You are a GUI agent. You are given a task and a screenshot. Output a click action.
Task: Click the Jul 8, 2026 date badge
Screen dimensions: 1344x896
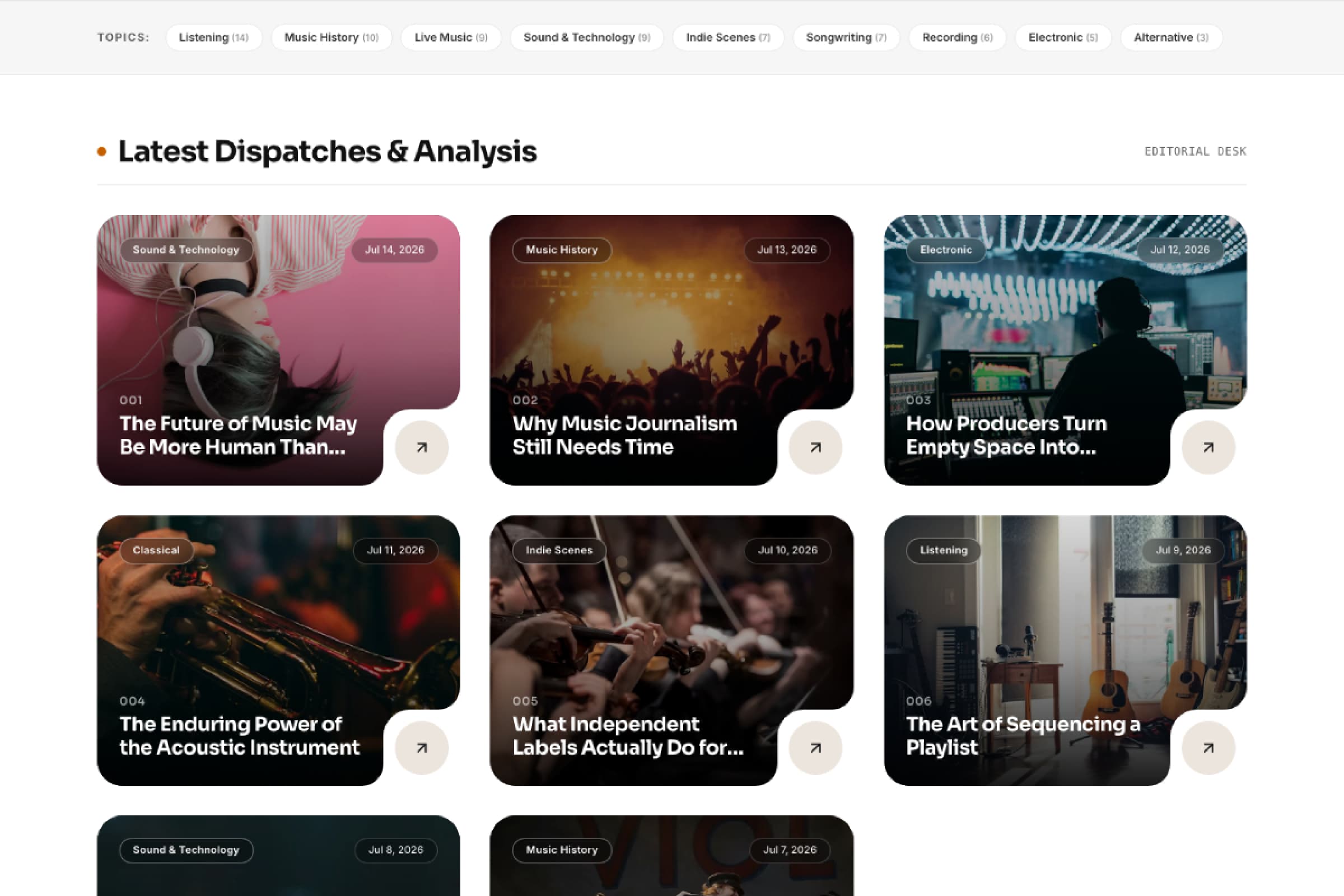(x=396, y=850)
